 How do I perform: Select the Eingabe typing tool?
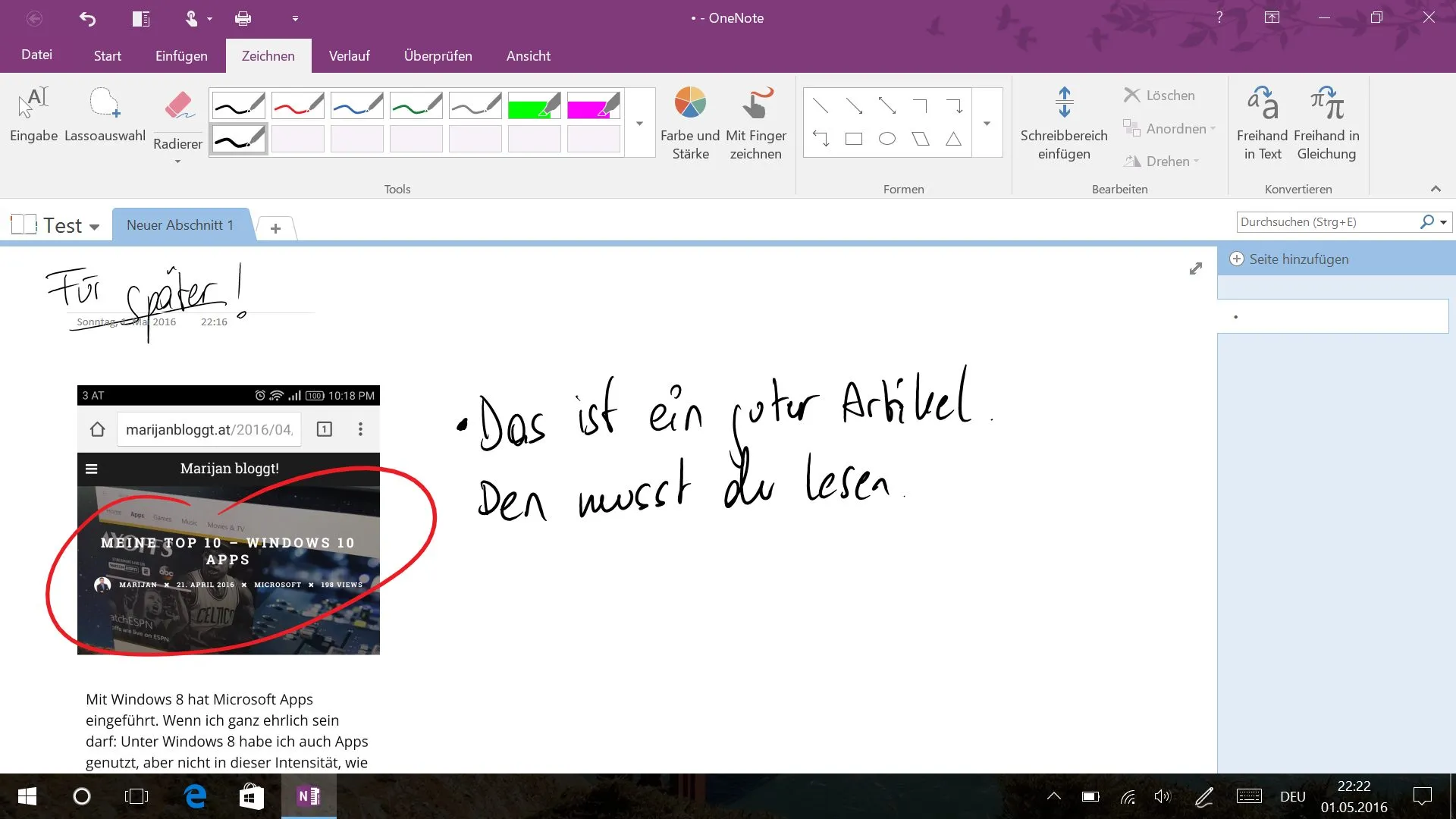33,114
